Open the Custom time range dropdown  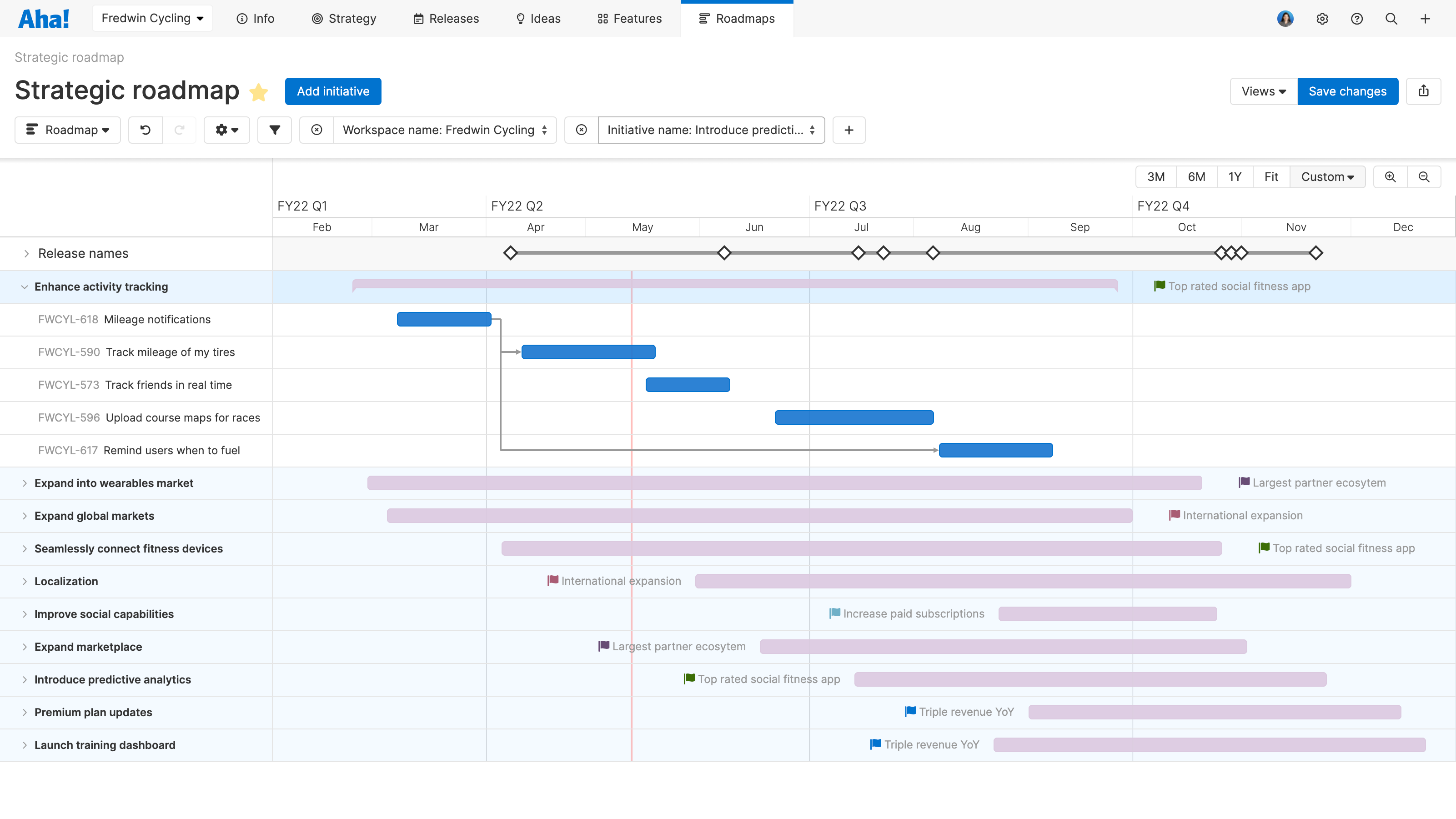(x=1326, y=177)
